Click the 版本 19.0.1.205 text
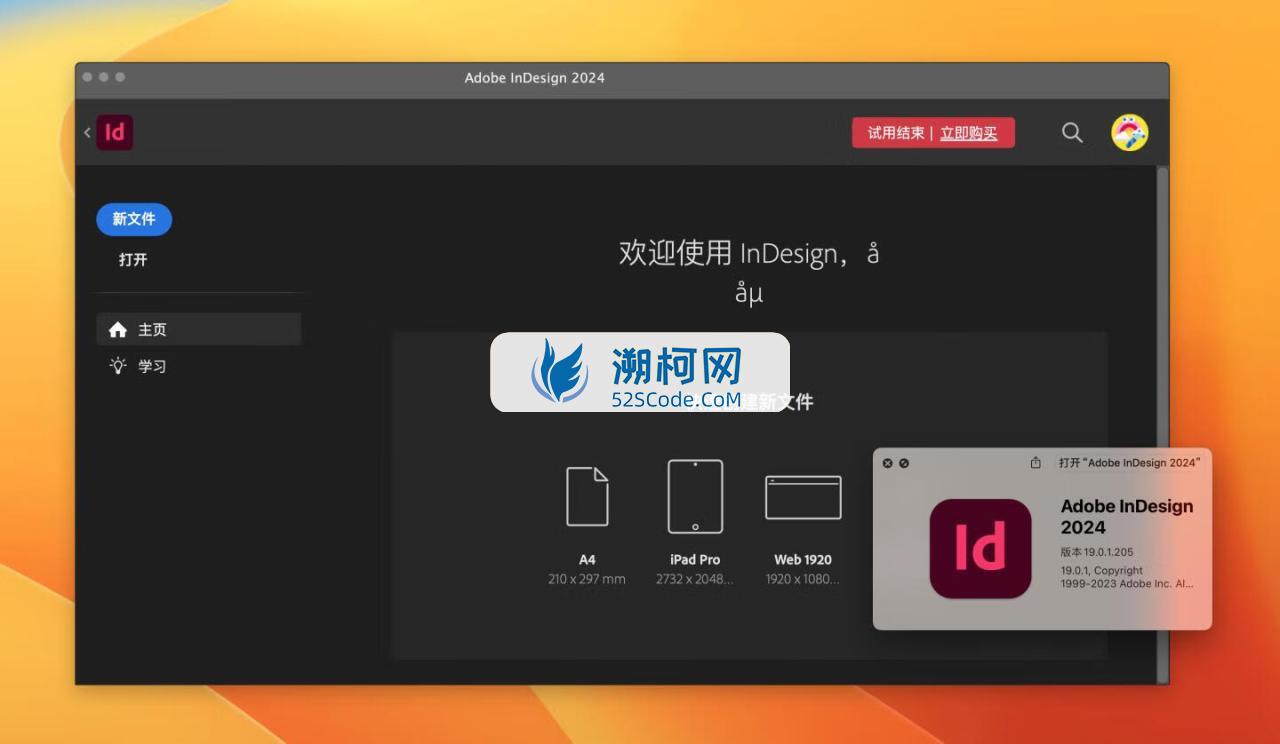The image size is (1280, 744). 1097,552
